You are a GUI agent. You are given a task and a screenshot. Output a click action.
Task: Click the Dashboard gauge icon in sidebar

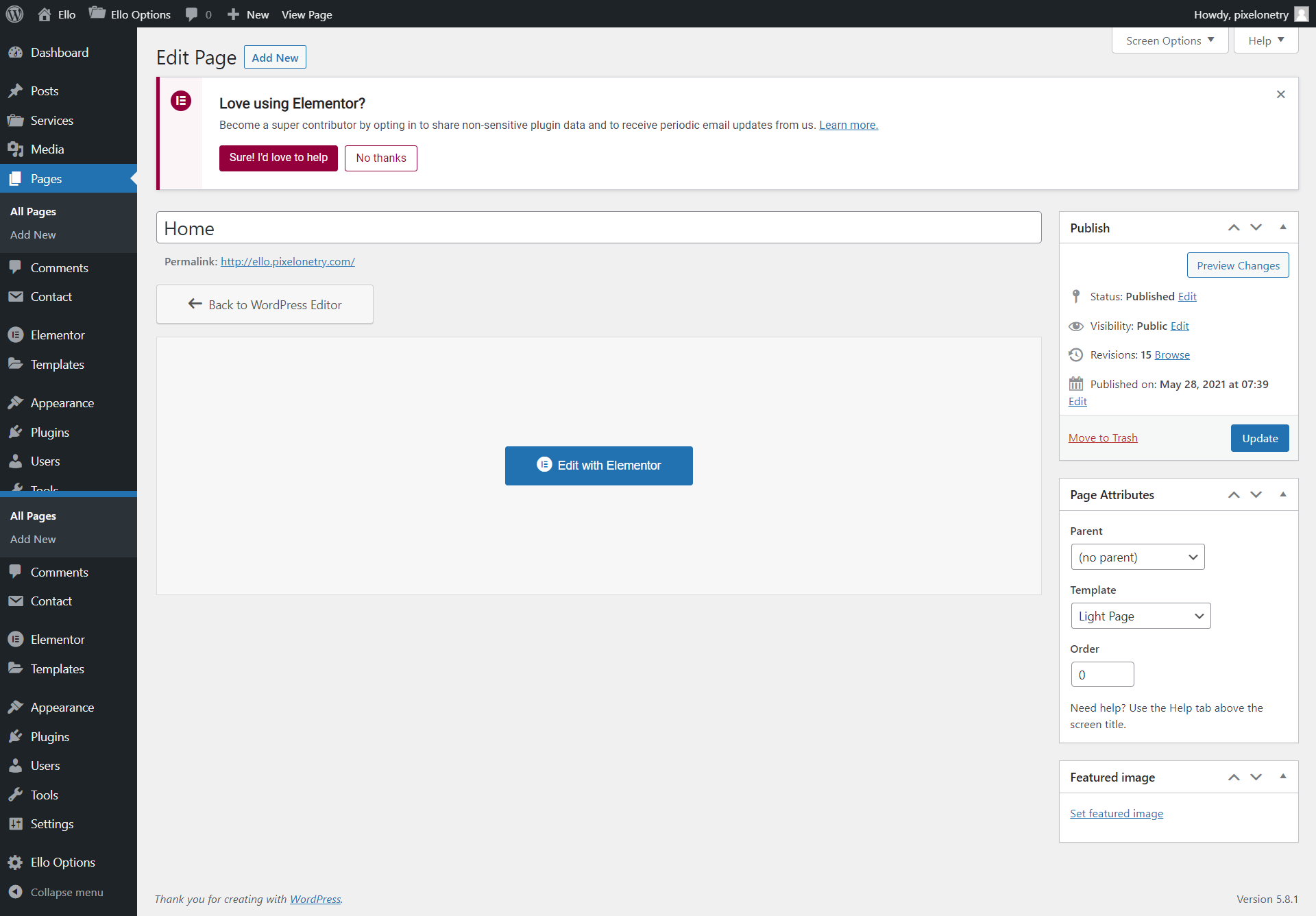click(15, 53)
